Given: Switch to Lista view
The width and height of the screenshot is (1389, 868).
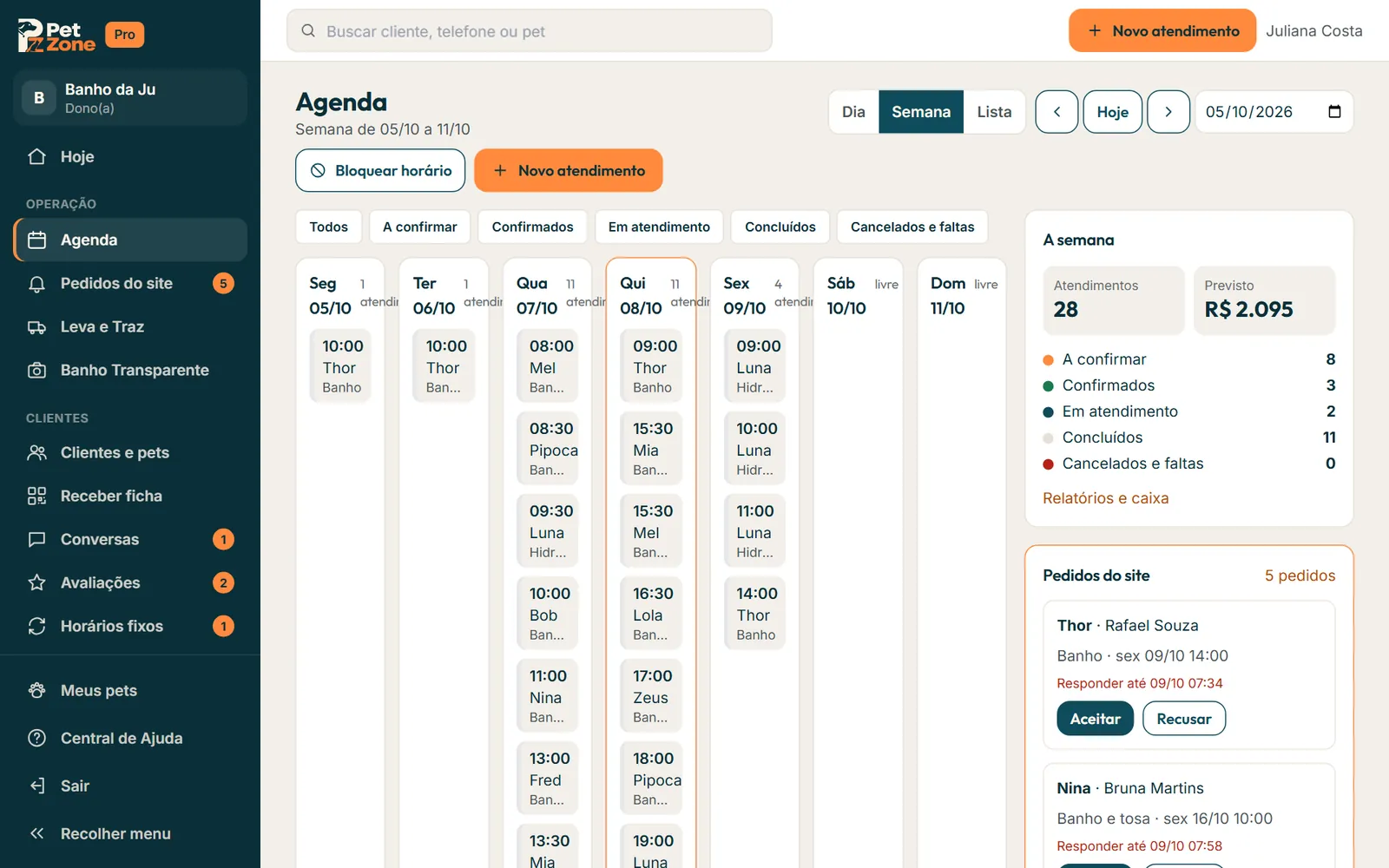Looking at the screenshot, I should point(994,112).
